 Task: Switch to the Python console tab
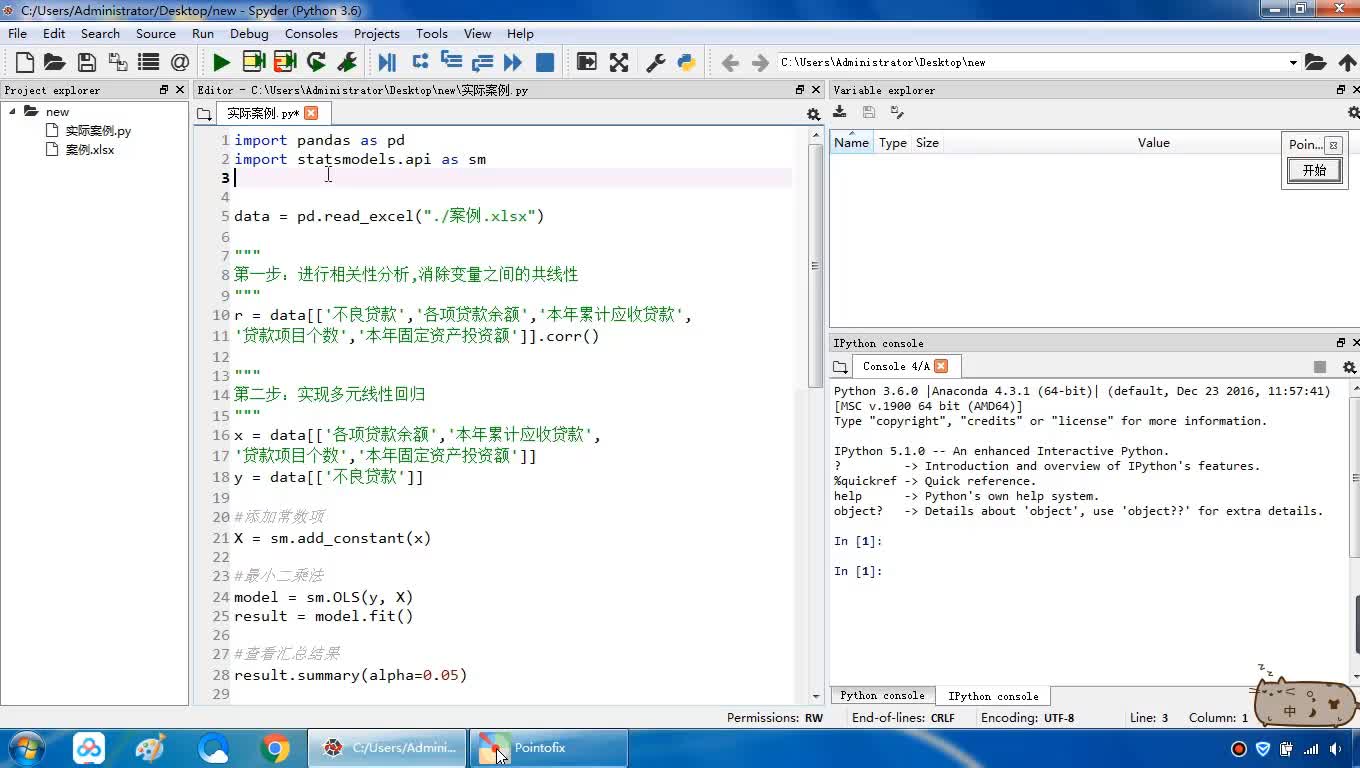882,695
